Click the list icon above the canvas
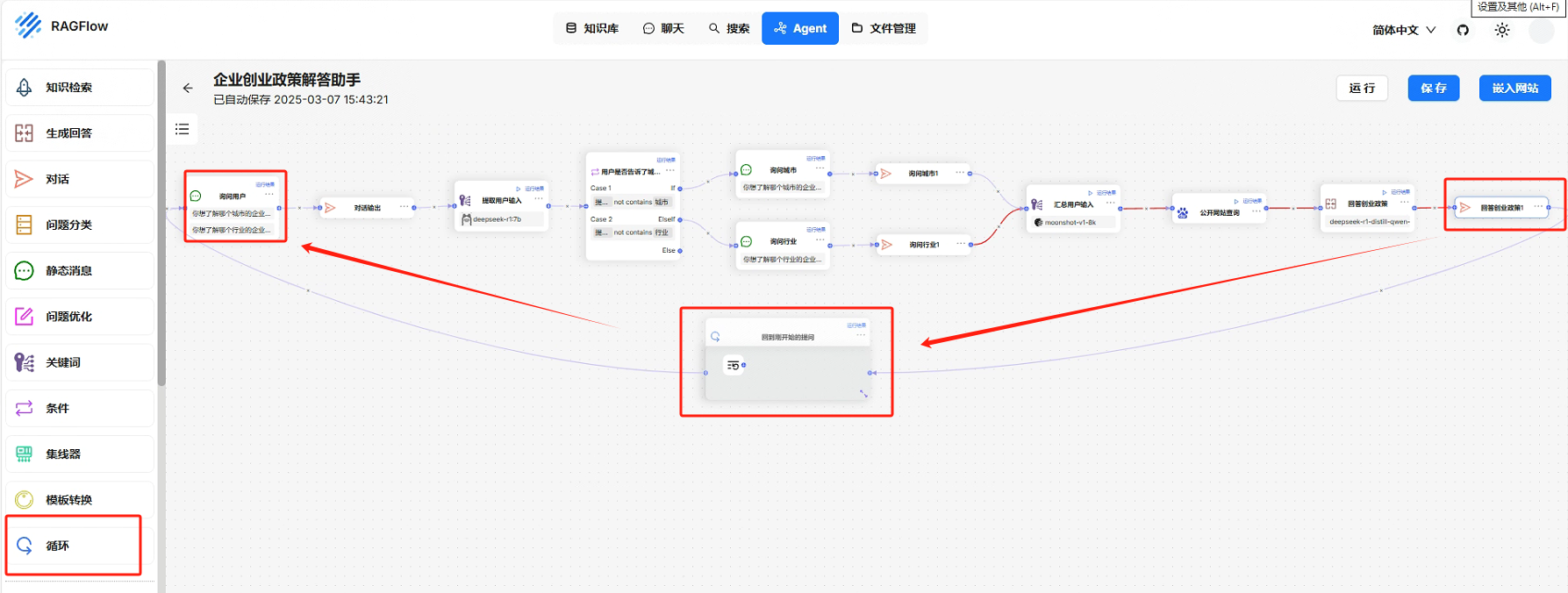This screenshot has width=1568, height=593. [183, 129]
